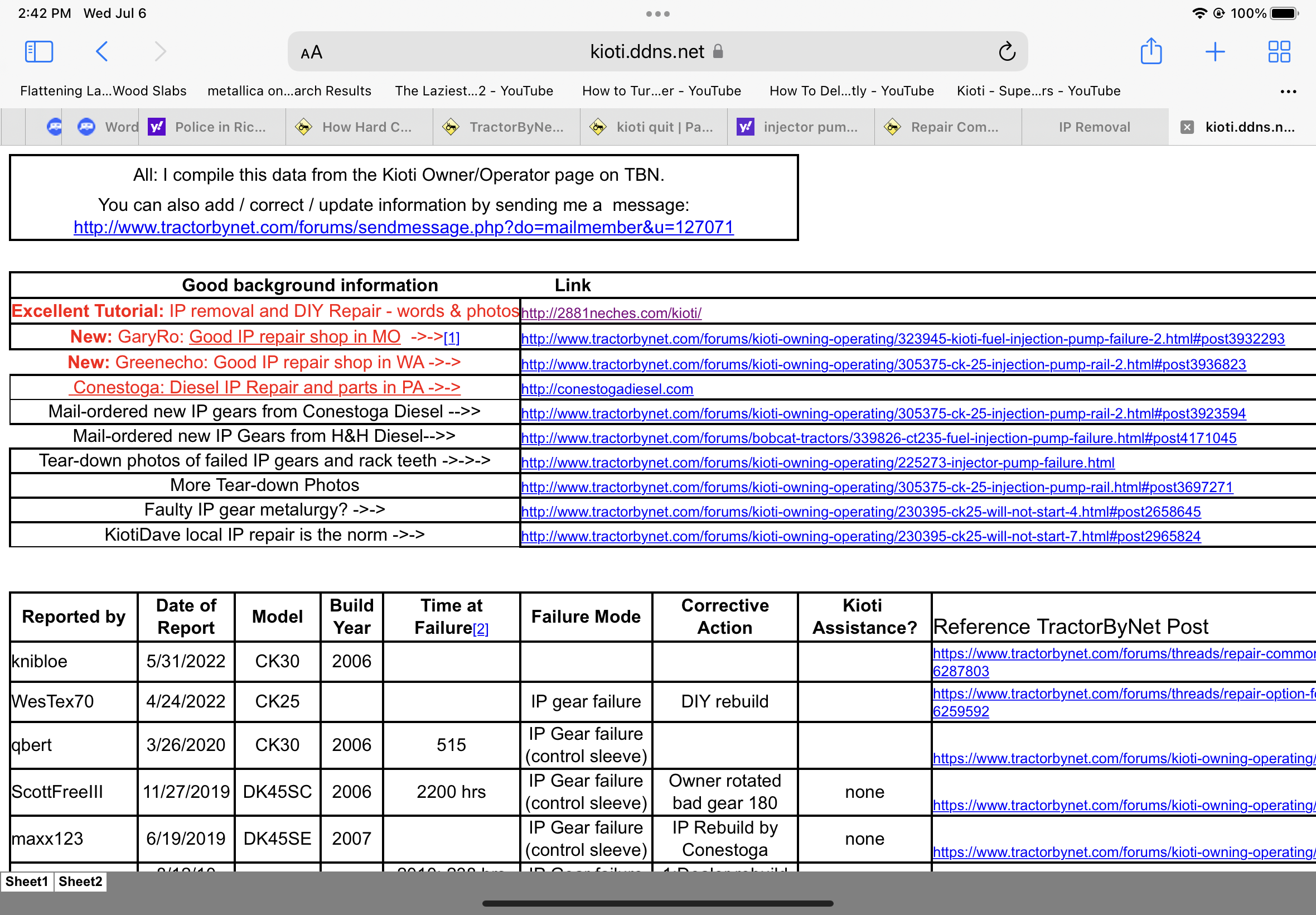Open the AA reader and text options
The width and height of the screenshot is (1316, 915).
point(312,53)
